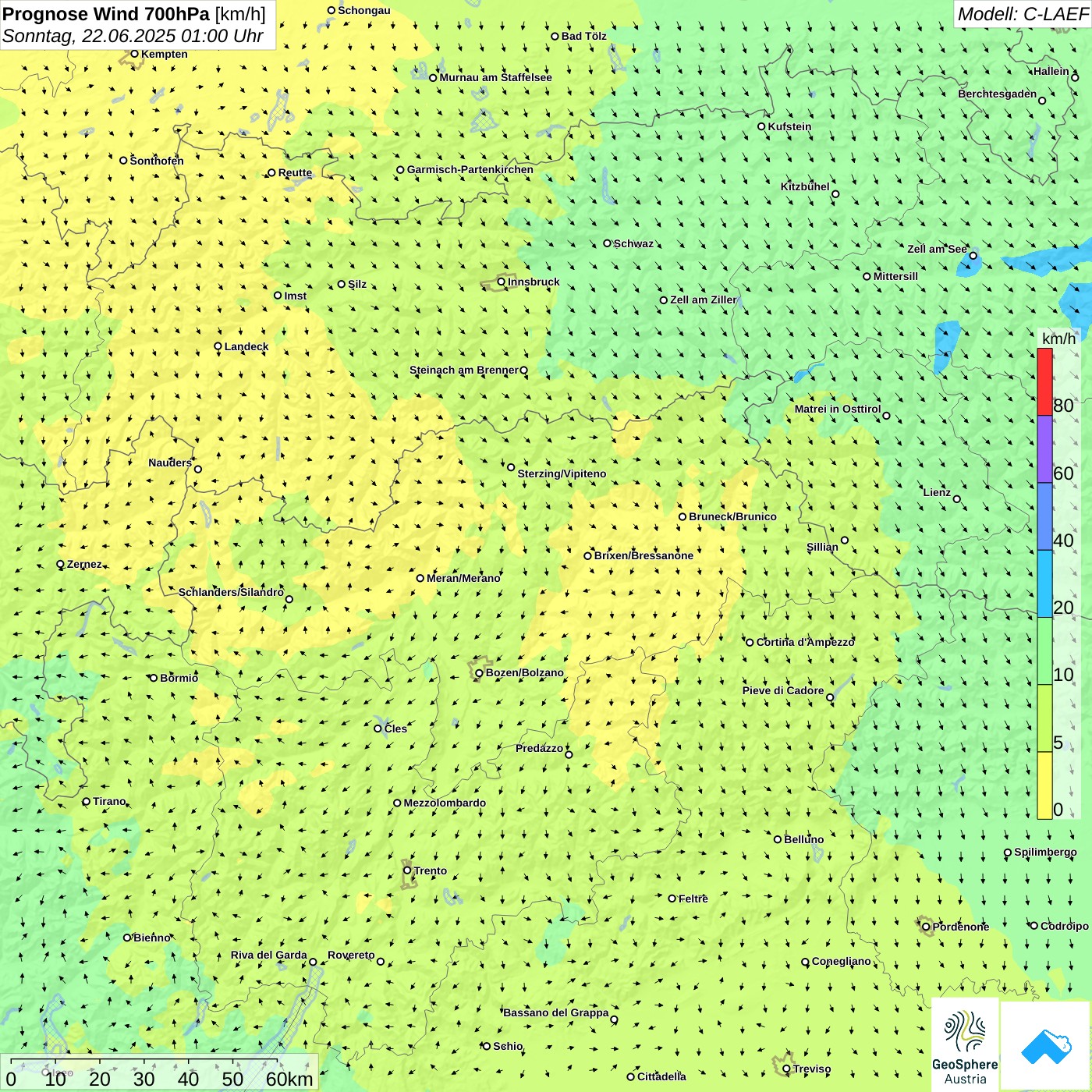Image resolution: width=1092 pixels, height=1092 pixels.
Task: Click the Garmisch-Partenkirchen marker
Action: [400, 170]
